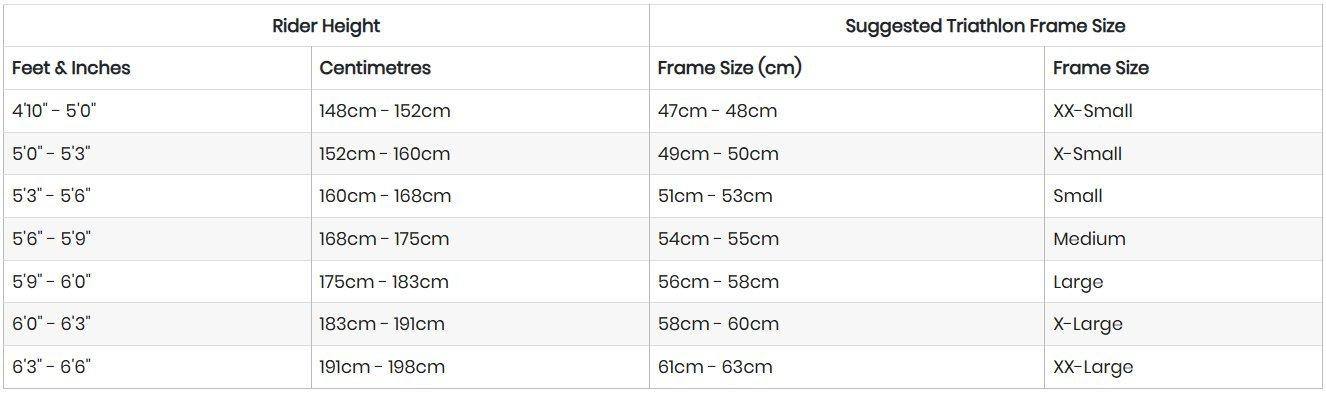Click the Suggested Triathlon Frame Size header
Viewport: 1326px width, 393px height.
click(986, 26)
